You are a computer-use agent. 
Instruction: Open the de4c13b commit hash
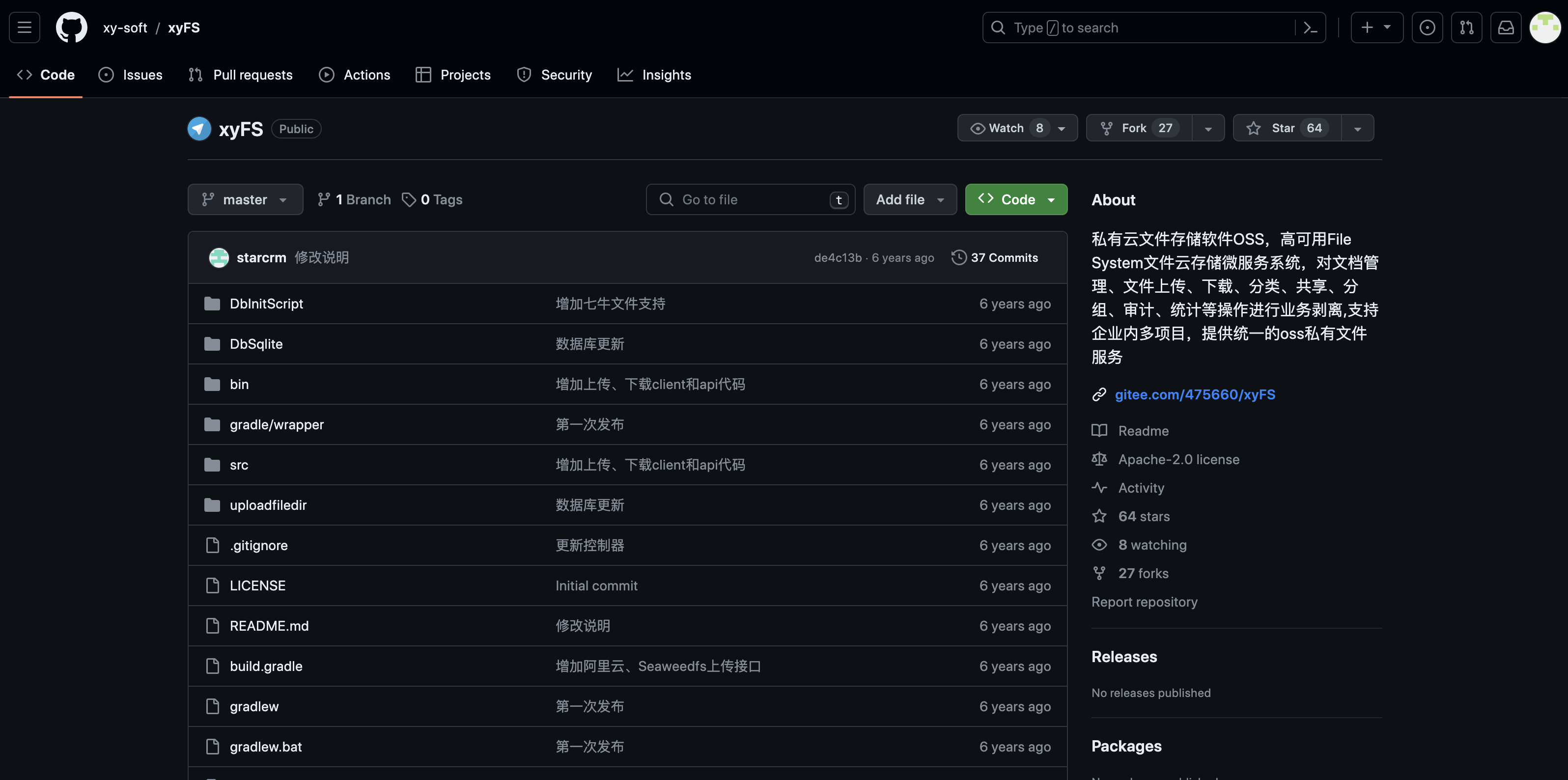coord(838,257)
